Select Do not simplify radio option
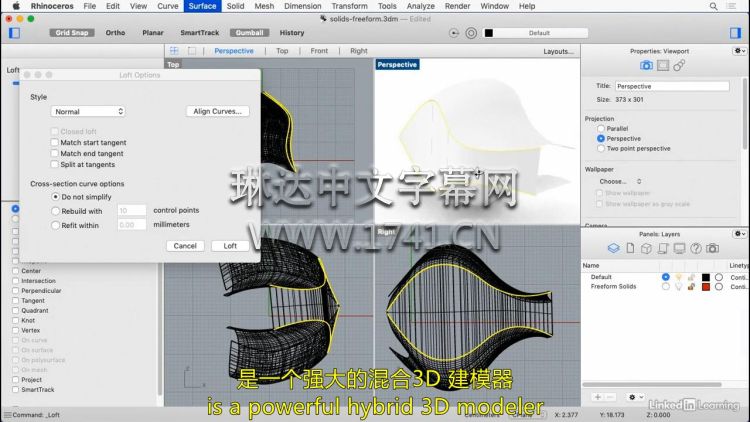This screenshot has height=422, width=750. coord(55,197)
